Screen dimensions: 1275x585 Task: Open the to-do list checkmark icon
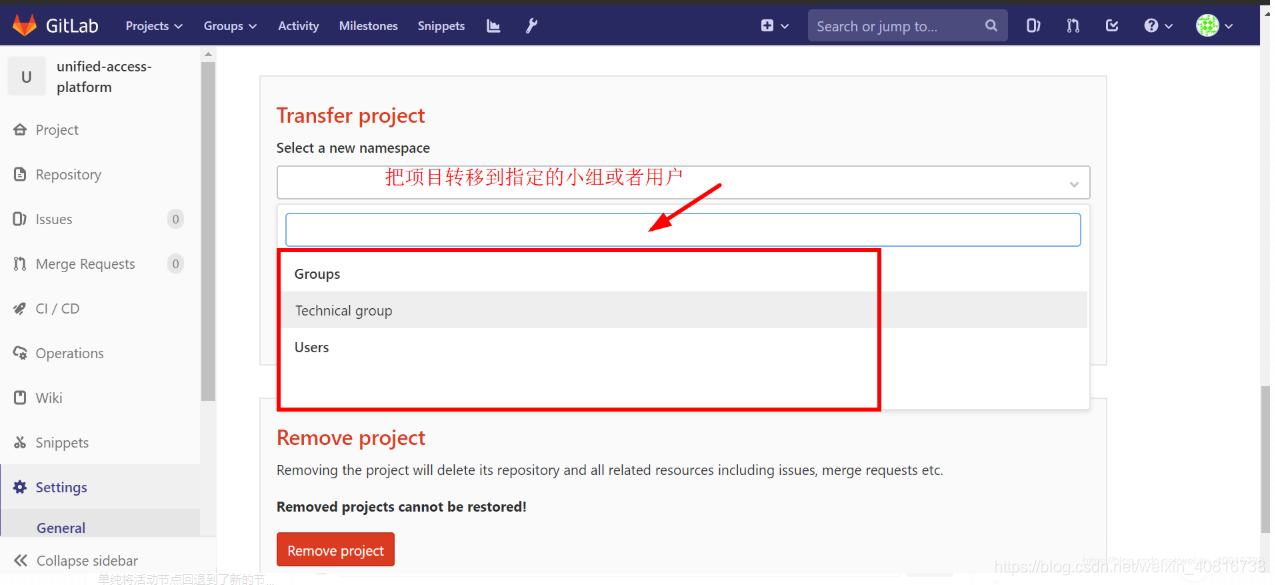(1112, 26)
